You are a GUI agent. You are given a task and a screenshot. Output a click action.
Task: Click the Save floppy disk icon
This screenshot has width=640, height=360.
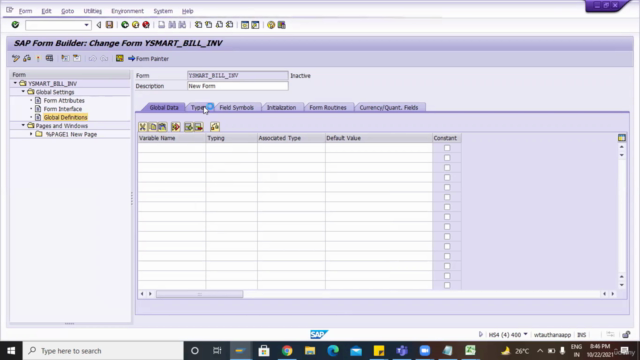(x=109, y=25)
